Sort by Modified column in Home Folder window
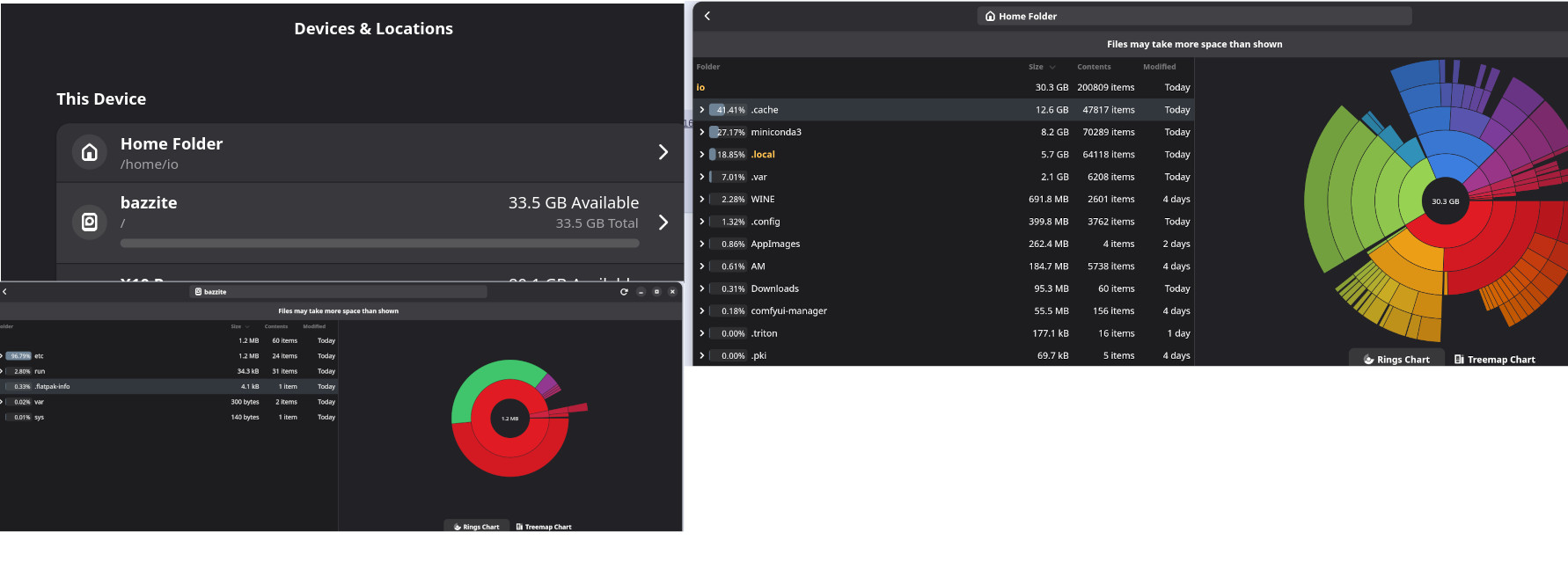The width and height of the screenshot is (1568, 569). (1159, 67)
